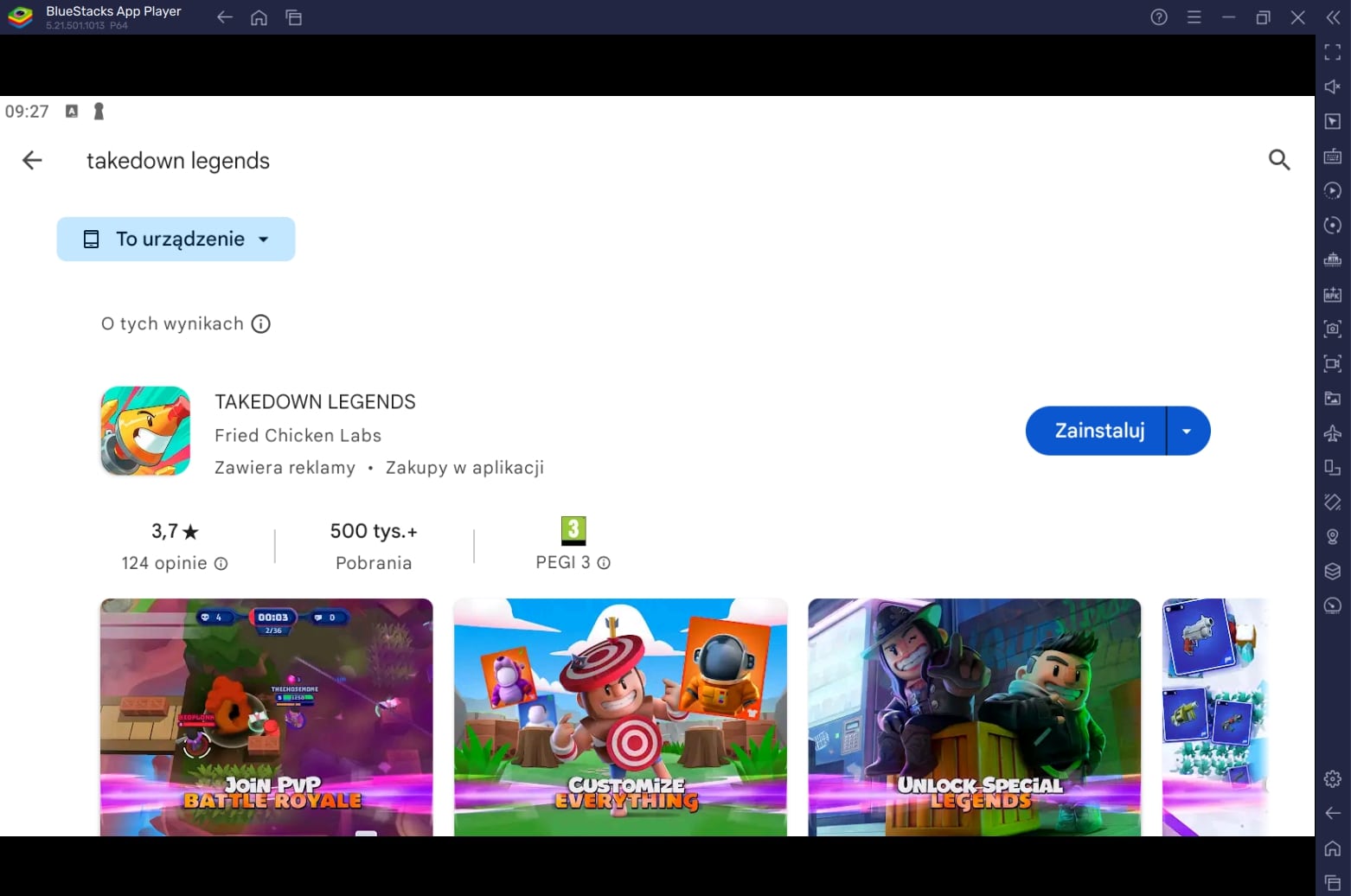Go back using BlueStacks title bar arrow
The height and width of the screenshot is (896, 1351).
pos(225,17)
